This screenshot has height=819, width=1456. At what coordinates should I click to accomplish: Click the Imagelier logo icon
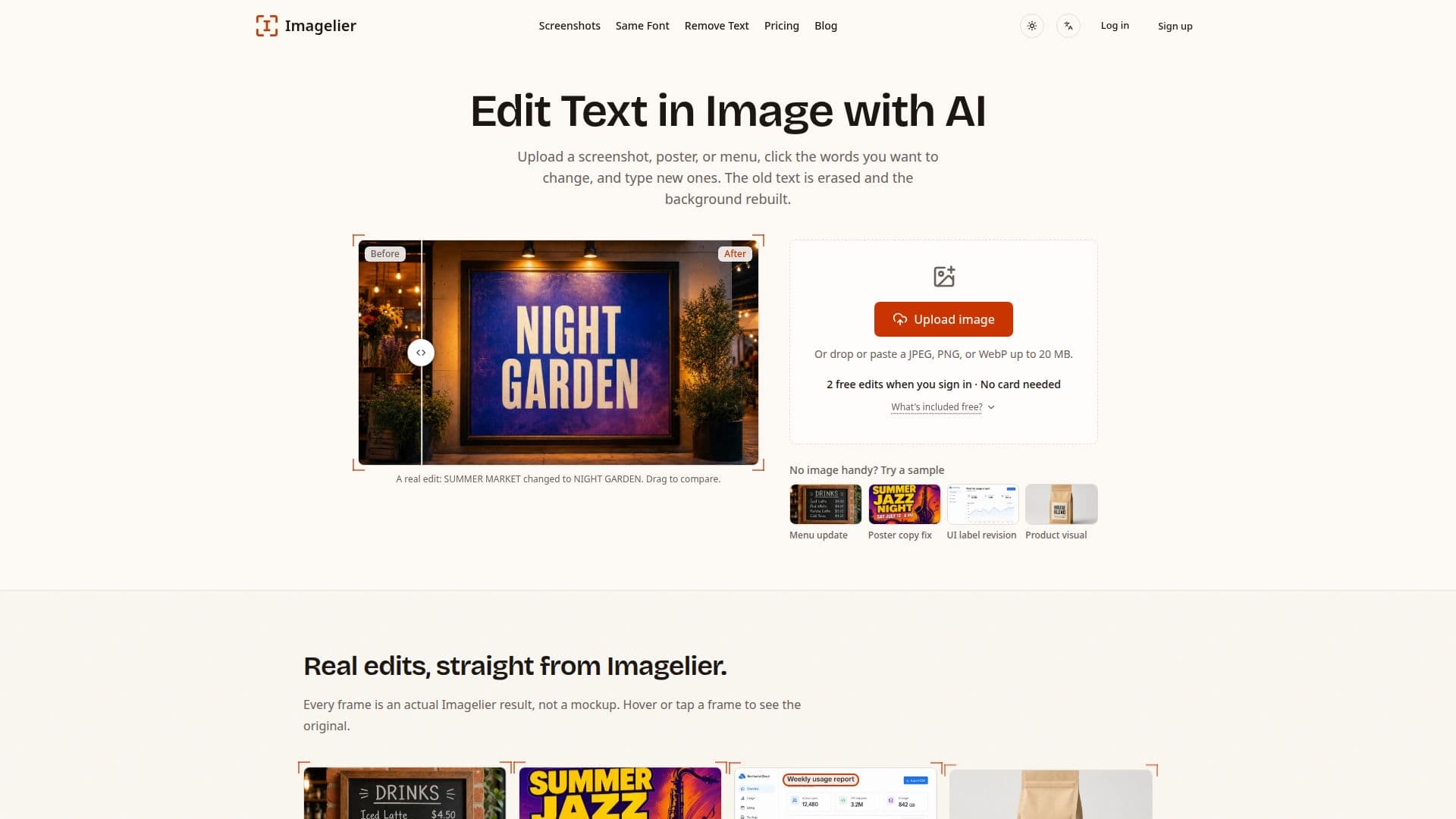pyautogui.click(x=266, y=26)
